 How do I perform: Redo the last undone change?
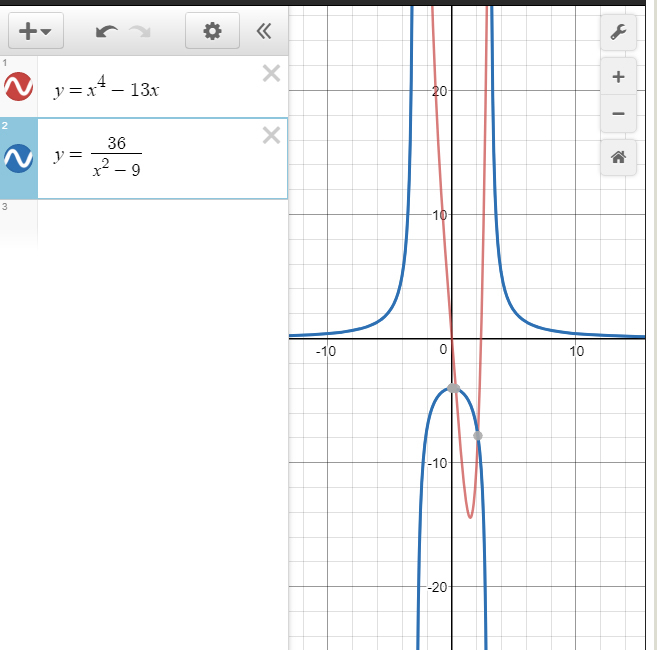140,31
